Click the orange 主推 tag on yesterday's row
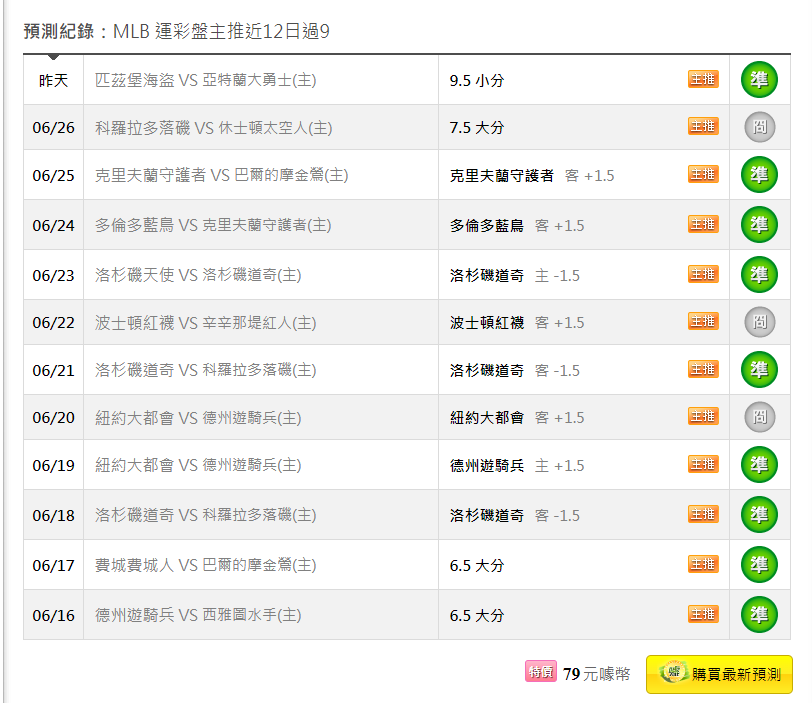 pyautogui.click(x=703, y=79)
